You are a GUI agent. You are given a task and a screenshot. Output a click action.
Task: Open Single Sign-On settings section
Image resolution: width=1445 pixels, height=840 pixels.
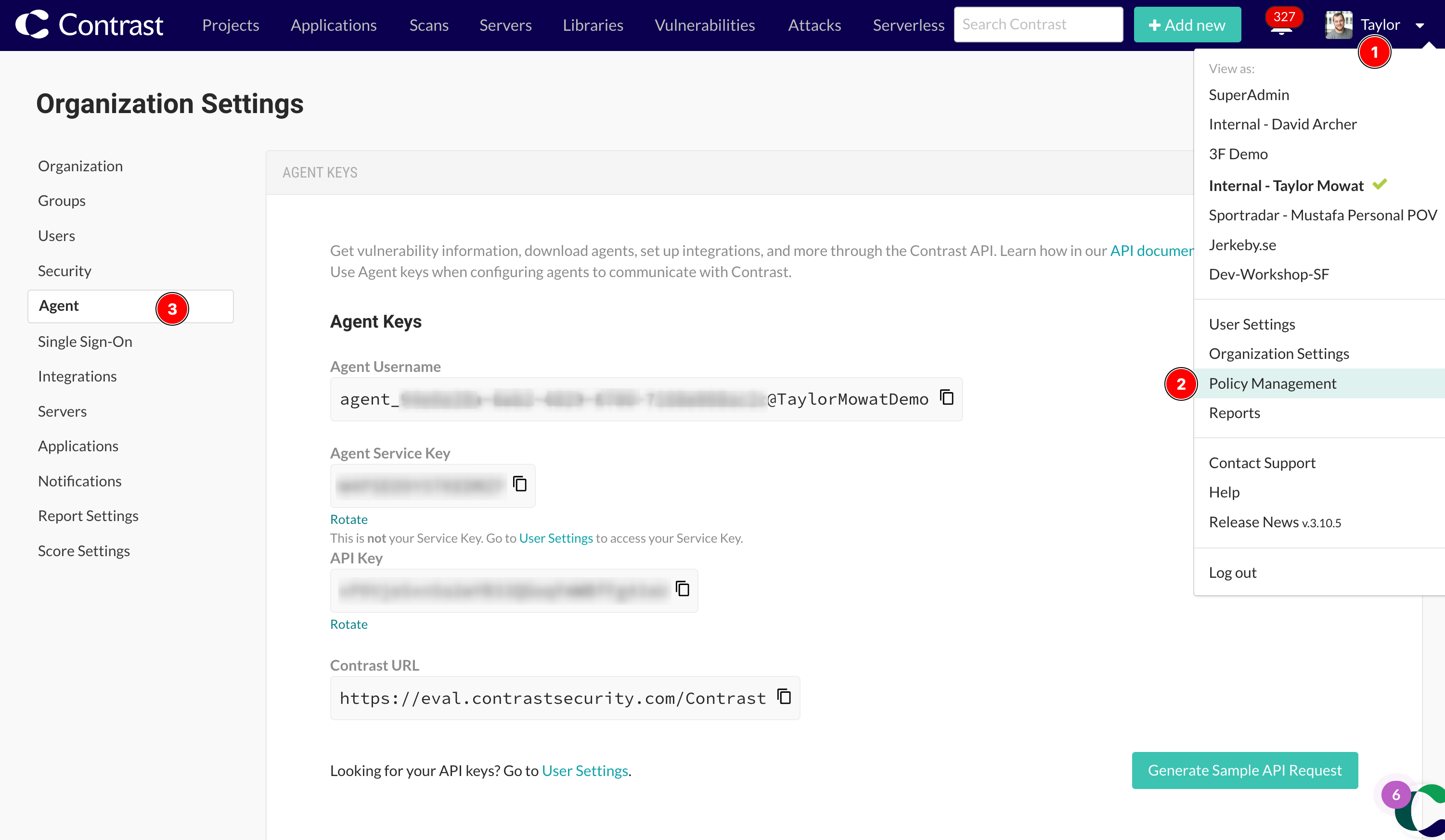(x=85, y=342)
